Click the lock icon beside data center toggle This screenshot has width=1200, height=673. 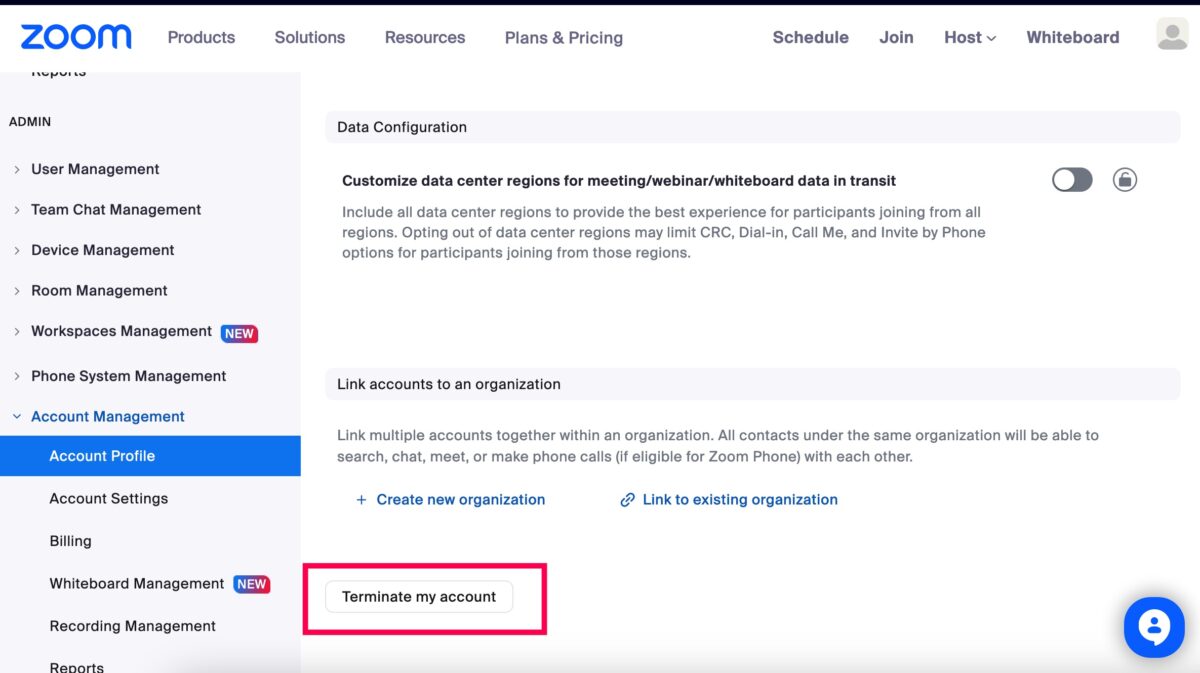tap(1125, 180)
